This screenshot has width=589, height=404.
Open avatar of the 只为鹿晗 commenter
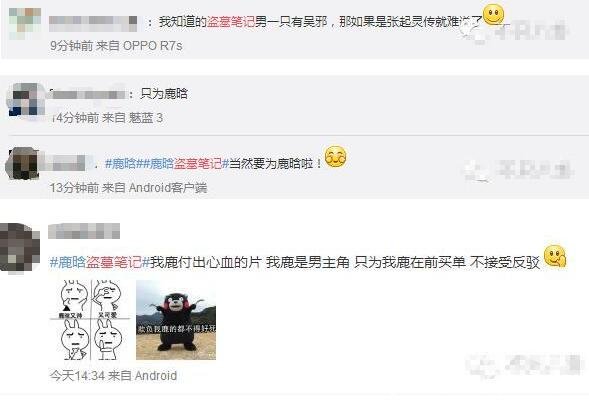pyautogui.click(x=25, y=99)
